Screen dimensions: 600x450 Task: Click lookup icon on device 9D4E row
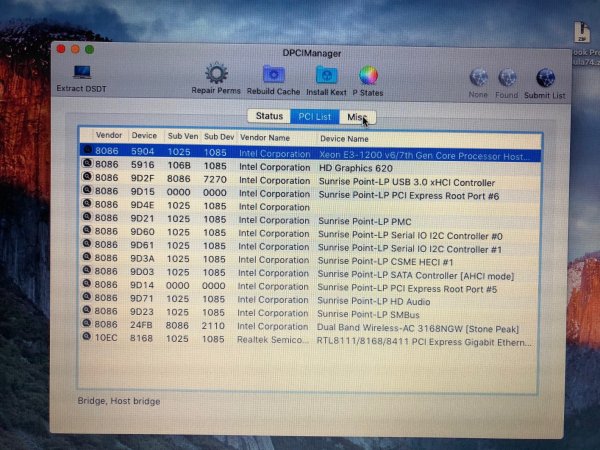pos(87,203)
